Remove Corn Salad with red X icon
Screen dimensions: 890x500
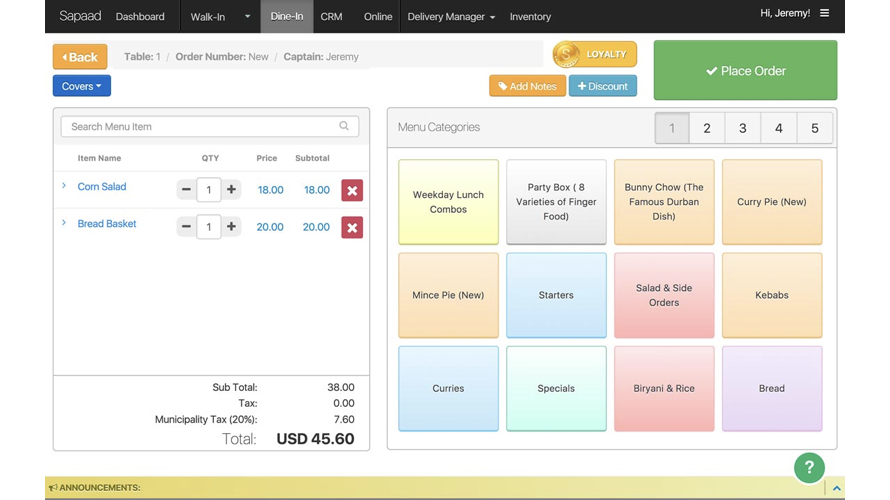coord(352,190)
